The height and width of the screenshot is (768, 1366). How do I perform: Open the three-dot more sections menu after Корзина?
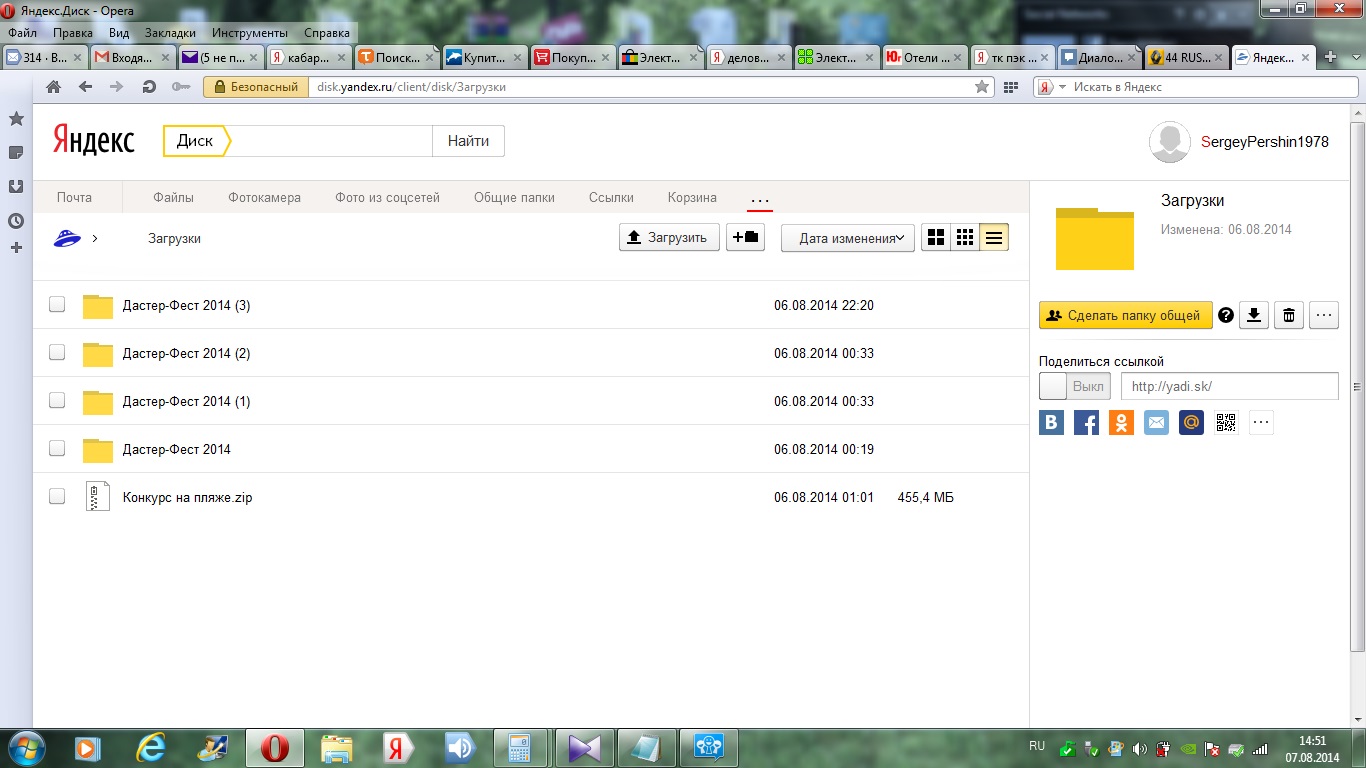(x=760, y=198)
